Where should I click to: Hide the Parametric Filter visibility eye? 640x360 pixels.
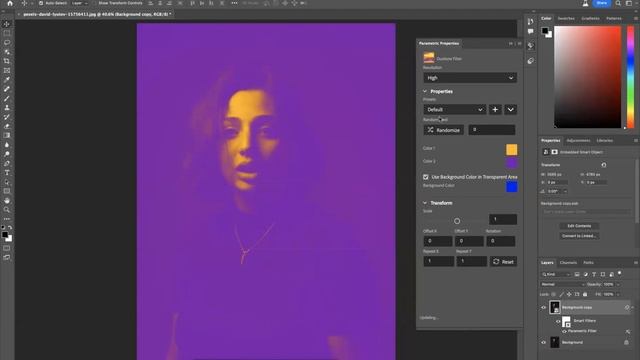point(564,331)
